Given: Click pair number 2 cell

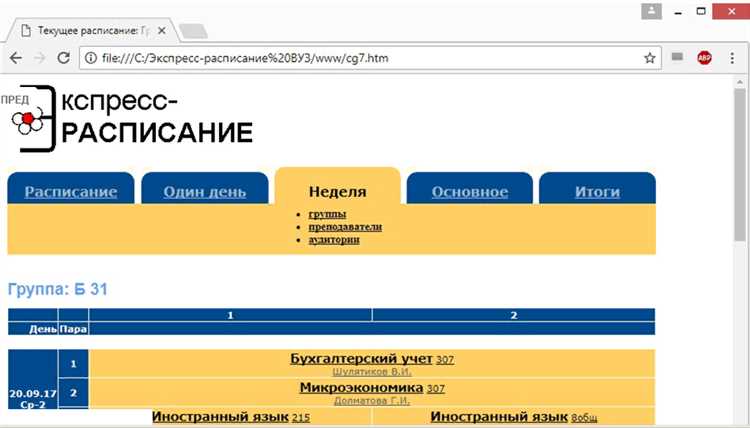Looking at the screenshot, I should [73, 393].
